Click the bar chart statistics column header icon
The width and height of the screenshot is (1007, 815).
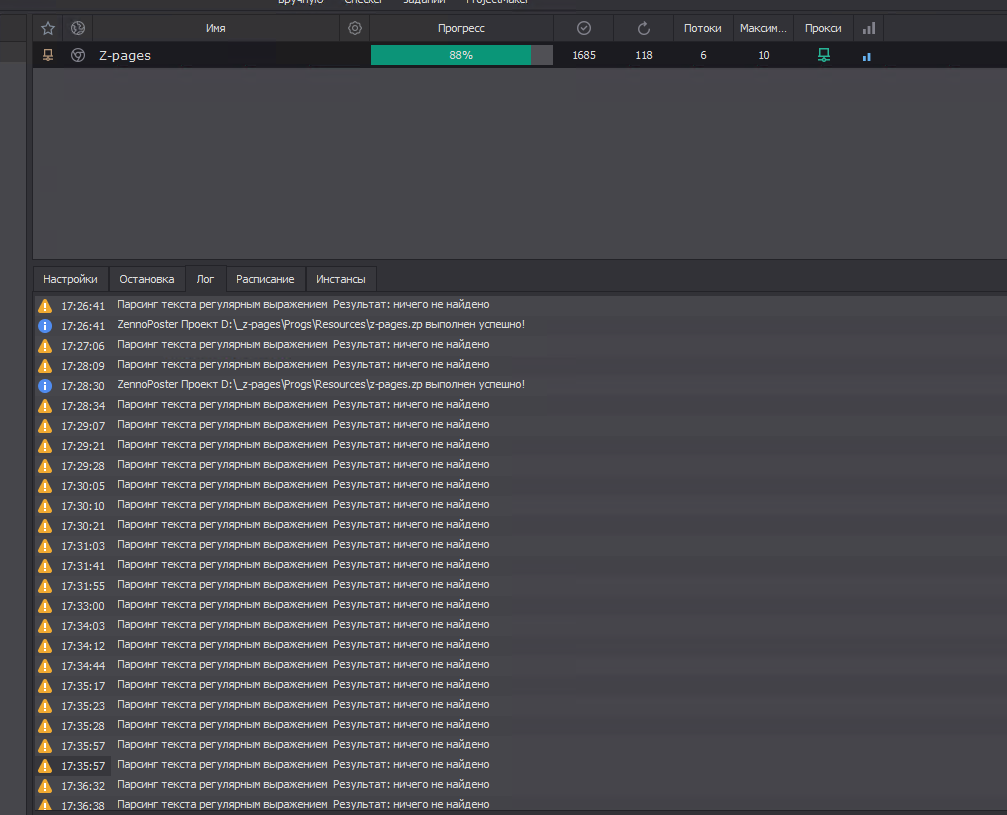(x=869, y=28)
